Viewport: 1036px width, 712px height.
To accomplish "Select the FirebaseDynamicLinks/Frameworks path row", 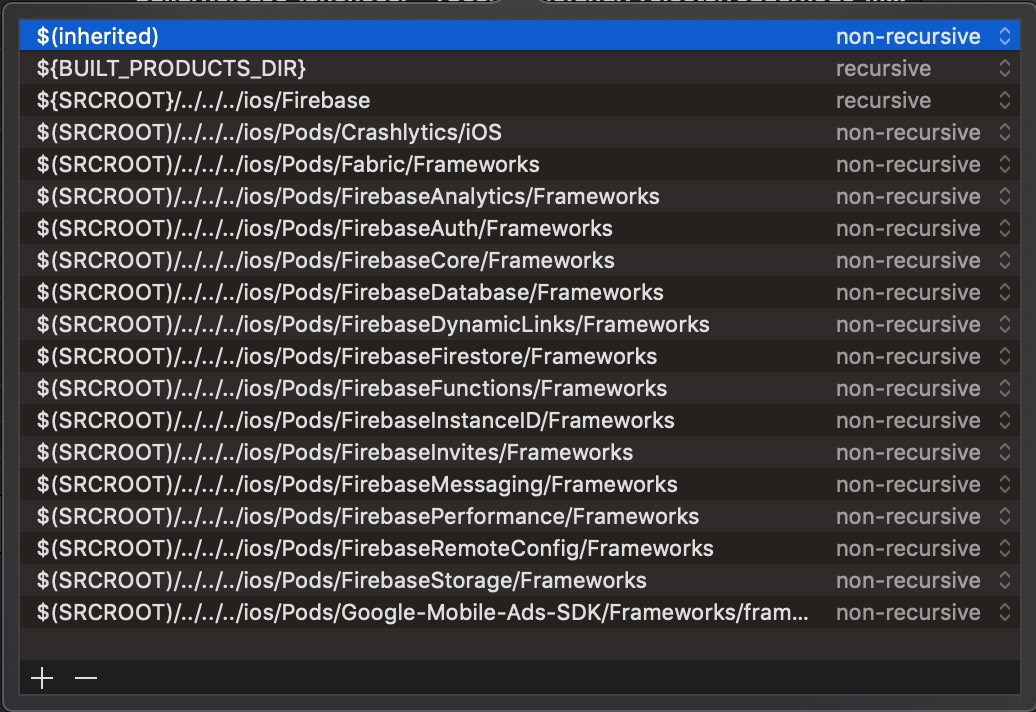I will [400, 324].
